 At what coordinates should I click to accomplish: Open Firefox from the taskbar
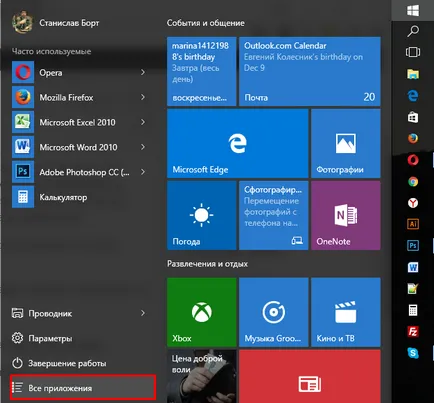(413, 138)
